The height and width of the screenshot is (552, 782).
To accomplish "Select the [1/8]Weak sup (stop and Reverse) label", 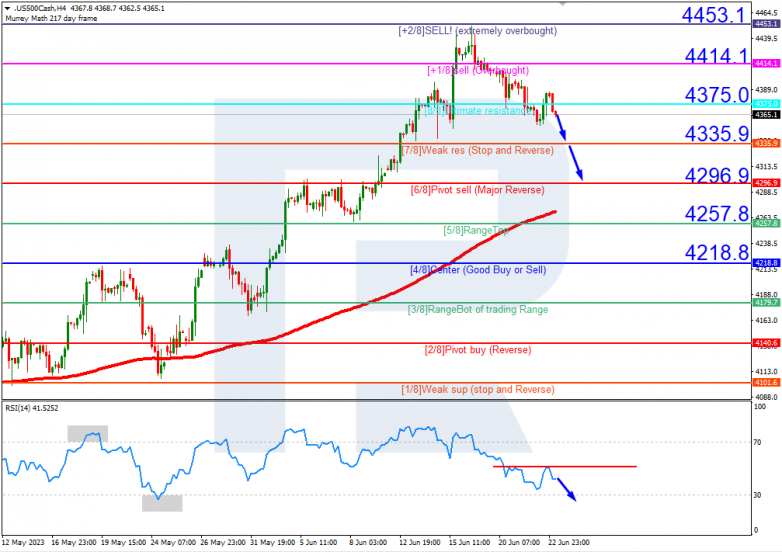I will [x=478, y=389].
